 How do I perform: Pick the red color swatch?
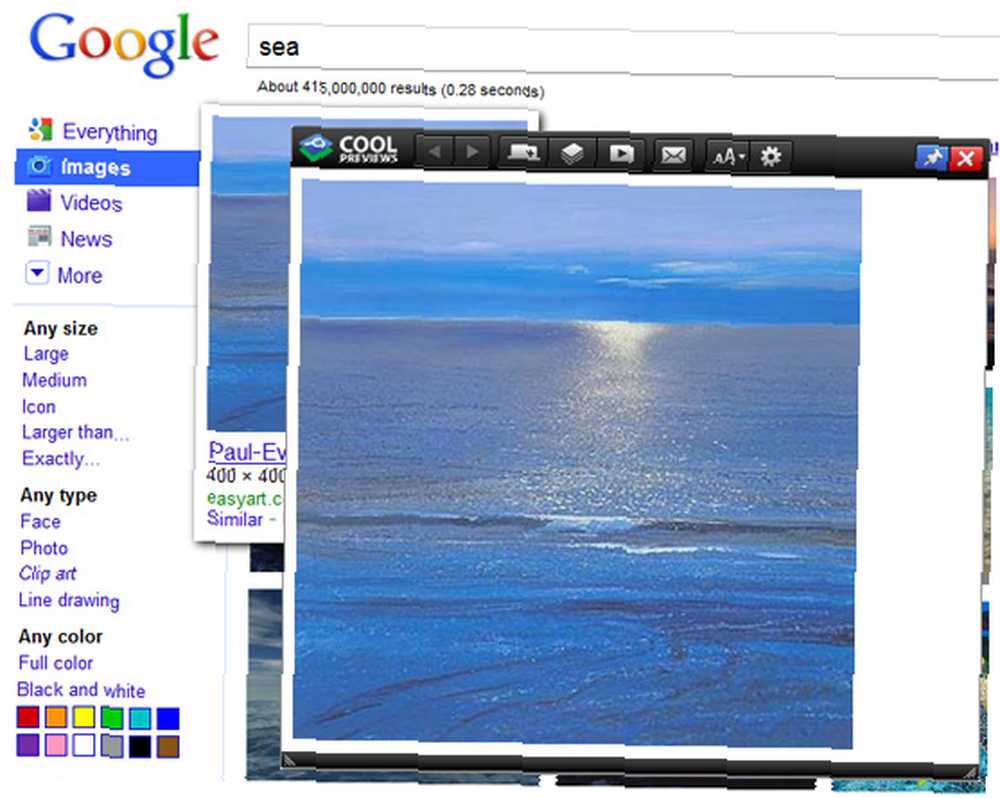point(28,717)
